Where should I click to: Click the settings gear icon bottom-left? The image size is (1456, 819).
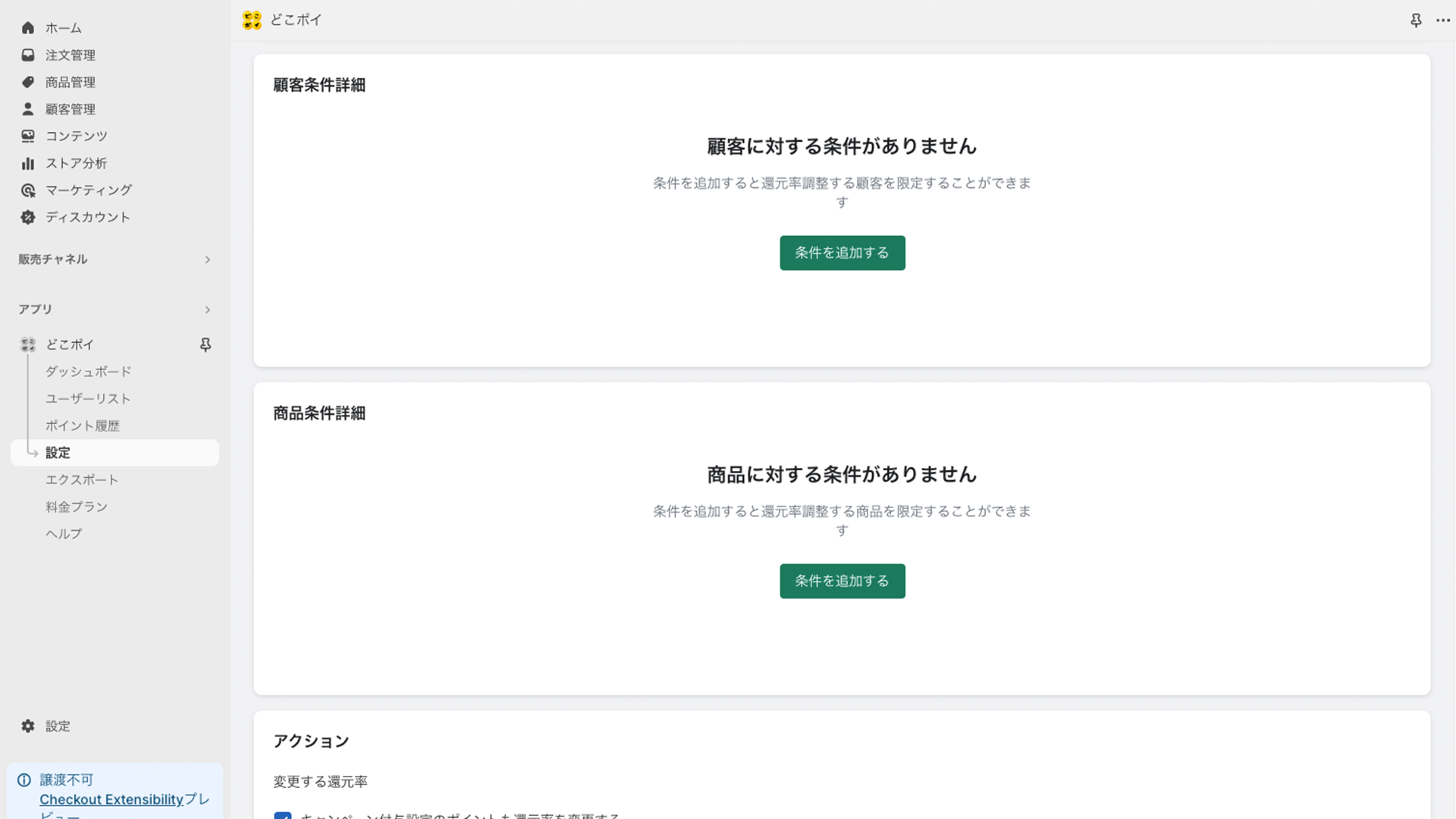point(27,725)
